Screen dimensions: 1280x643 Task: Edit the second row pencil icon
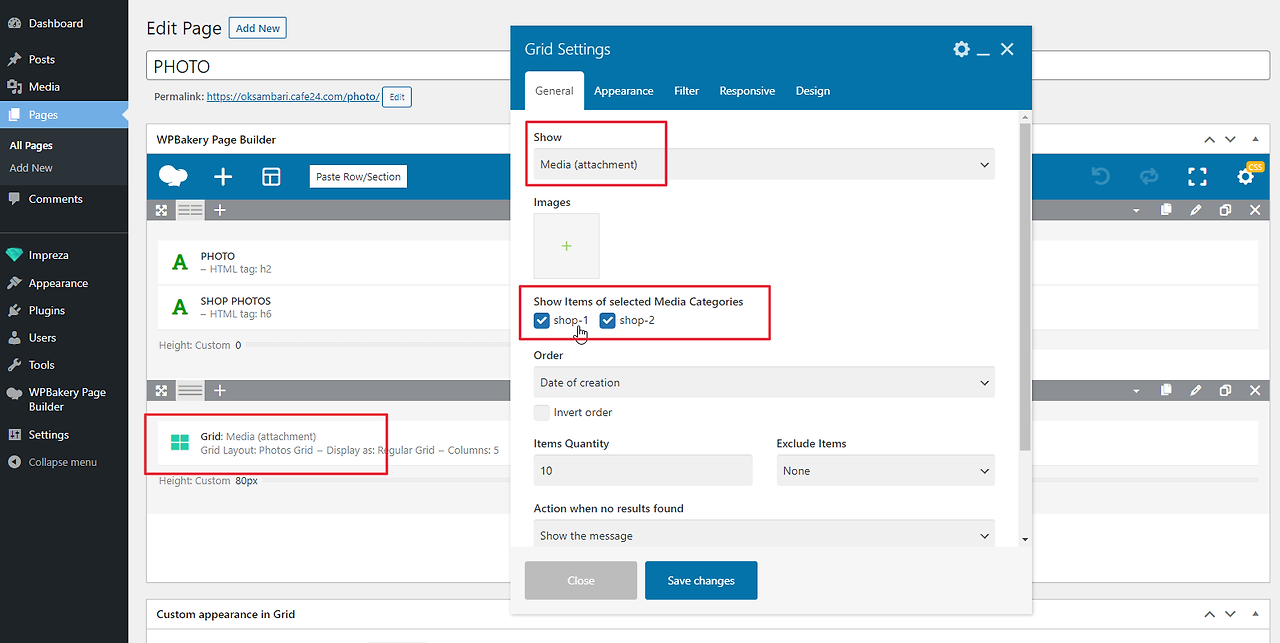click(1196, 391)
